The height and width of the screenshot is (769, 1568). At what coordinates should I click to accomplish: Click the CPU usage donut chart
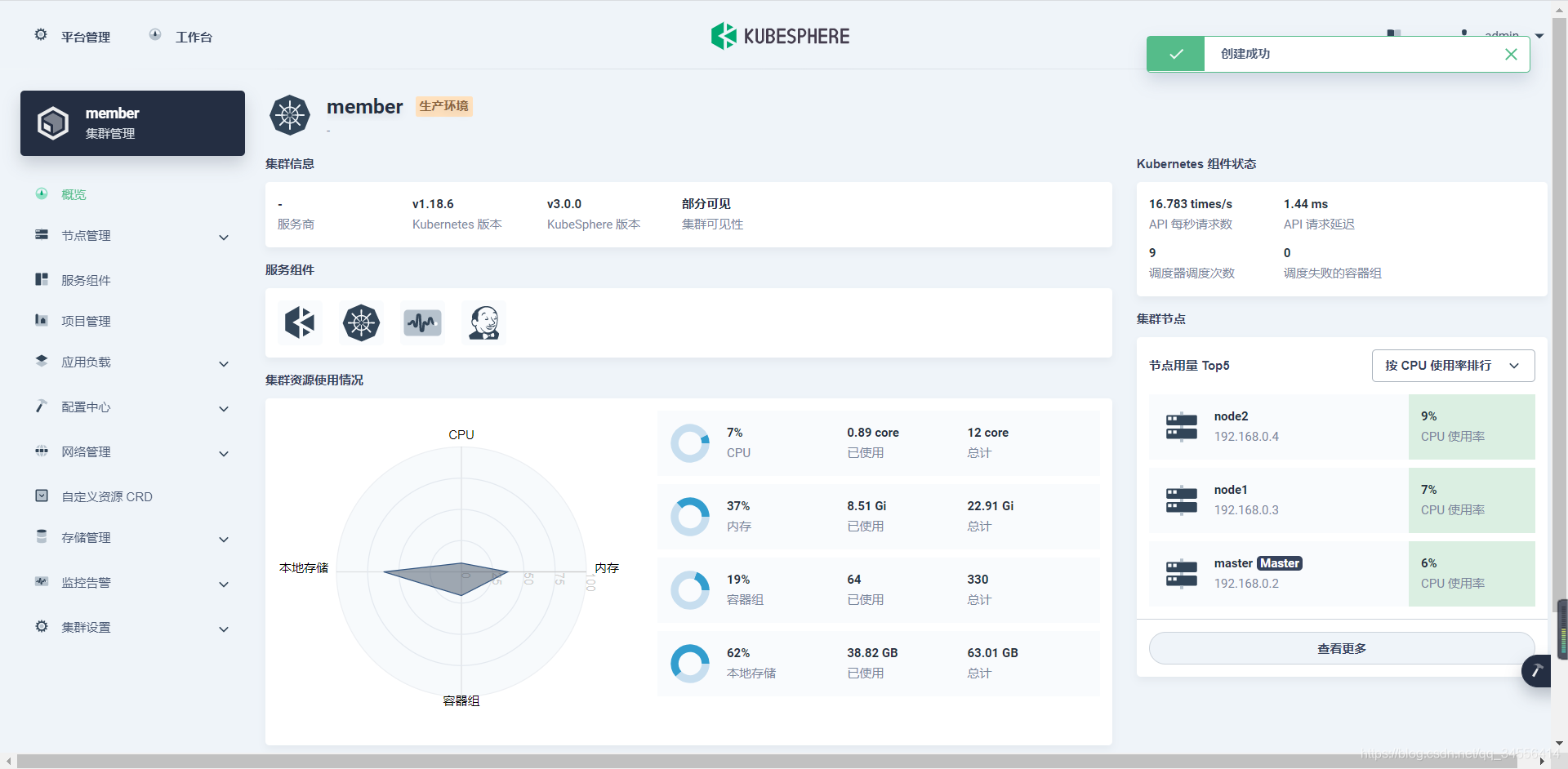tap(690, 443)
